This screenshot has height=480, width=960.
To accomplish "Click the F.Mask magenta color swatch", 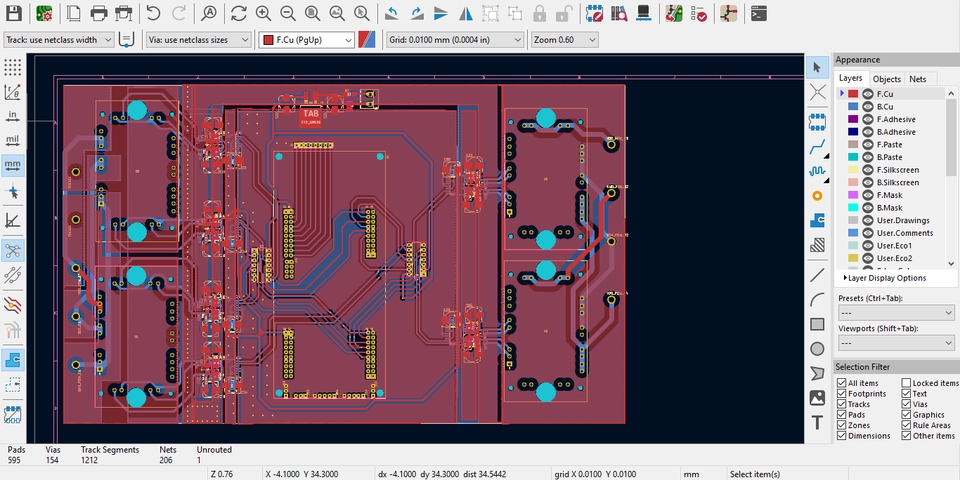I will 853,195.
